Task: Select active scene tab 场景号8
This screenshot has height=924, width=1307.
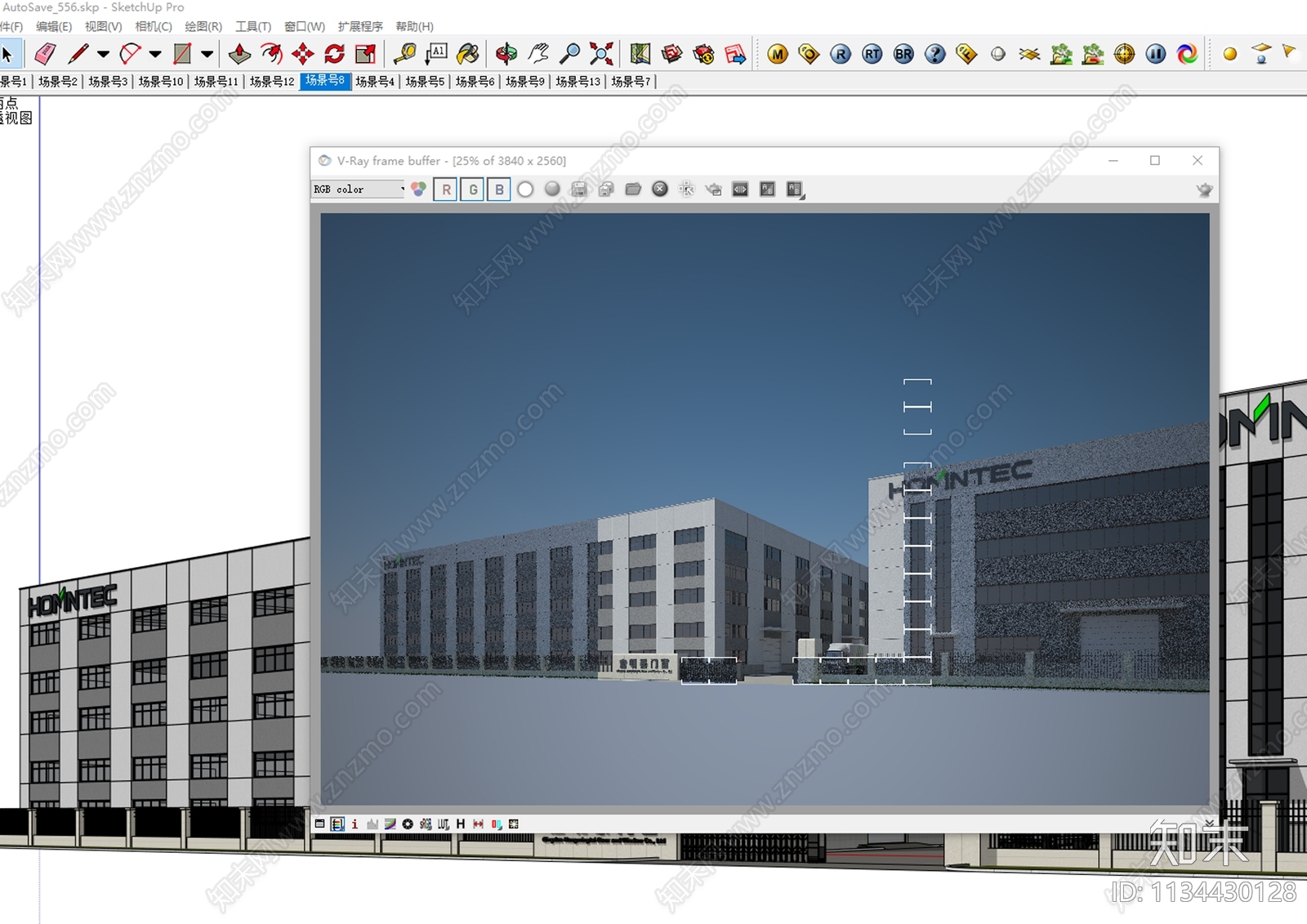Action: pos(325,81)
